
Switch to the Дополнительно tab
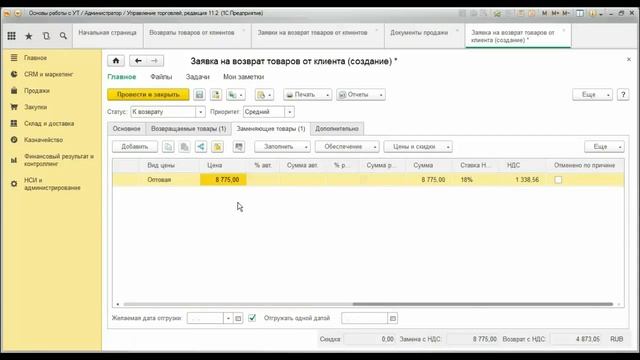pos(337,129)
